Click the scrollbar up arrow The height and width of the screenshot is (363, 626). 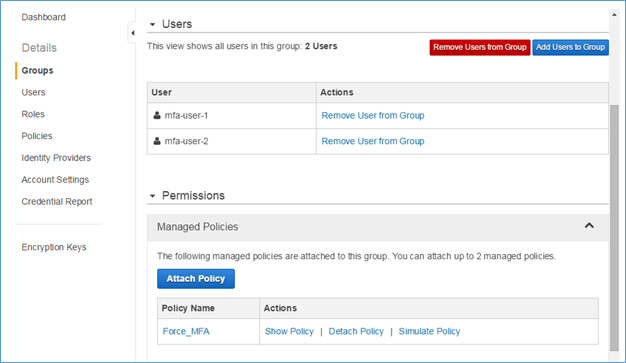(614, 15)
